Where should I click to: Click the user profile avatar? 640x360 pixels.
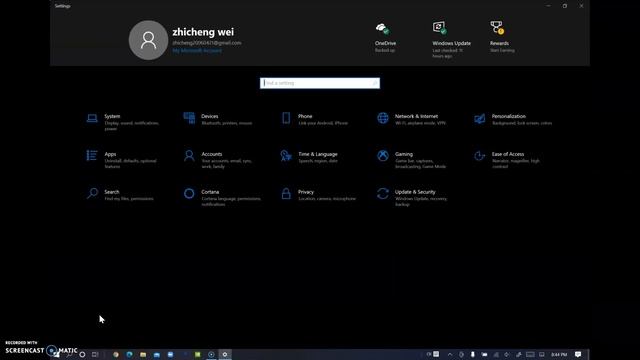click(x=148, y=40)
